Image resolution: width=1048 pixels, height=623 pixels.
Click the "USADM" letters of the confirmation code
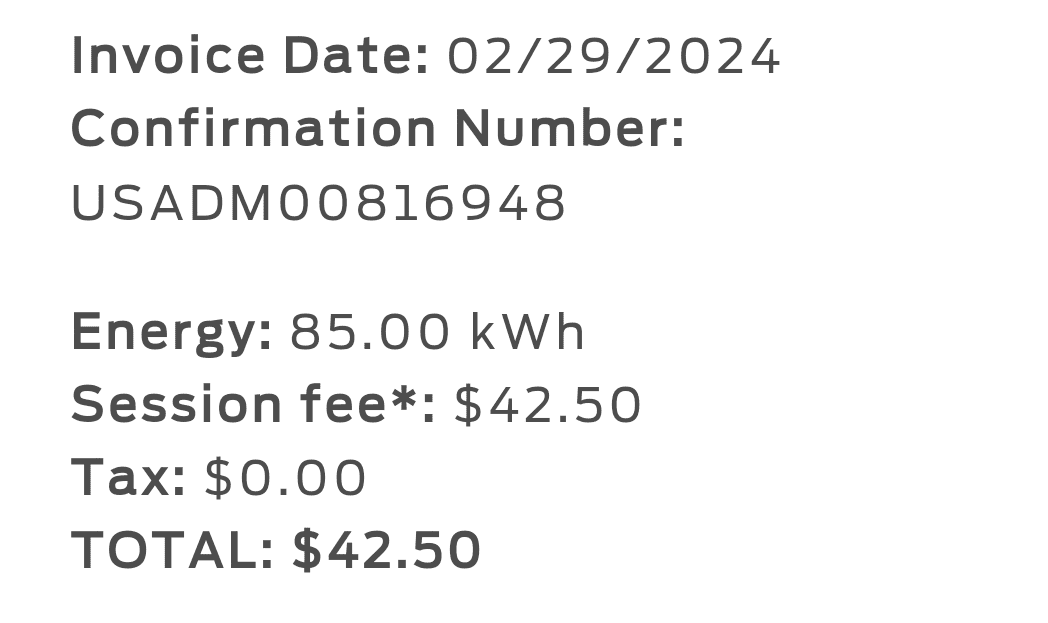click(172, 203)
